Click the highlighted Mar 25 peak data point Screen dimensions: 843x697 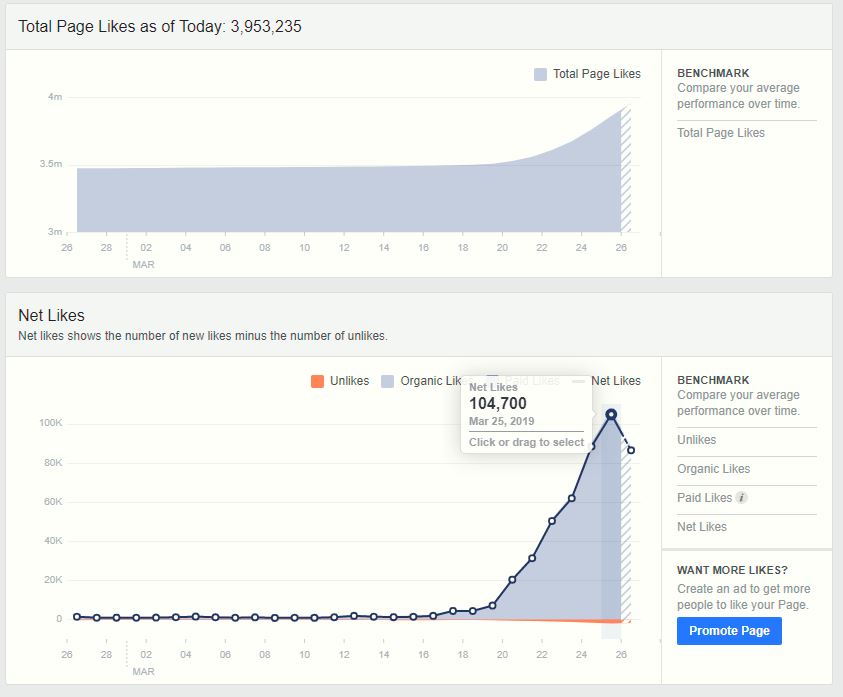coord(611,414)
